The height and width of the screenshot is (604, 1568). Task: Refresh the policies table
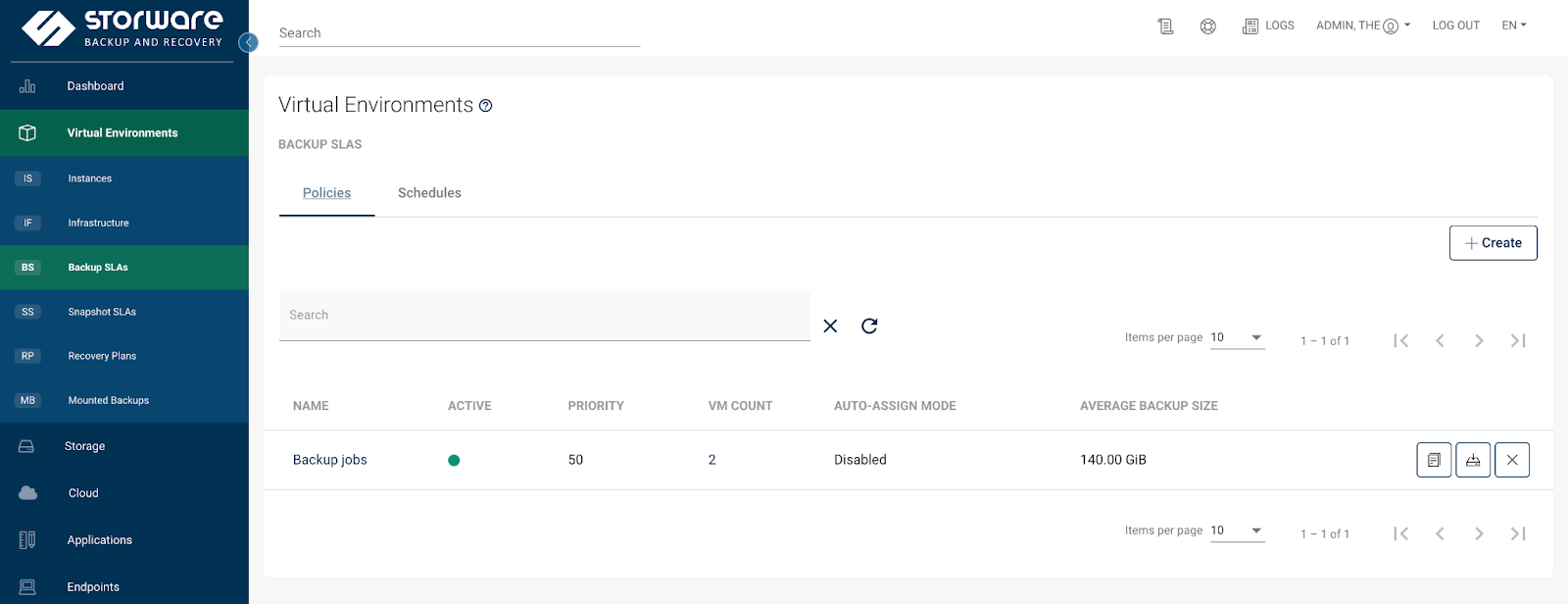click(x=869, y=326)
